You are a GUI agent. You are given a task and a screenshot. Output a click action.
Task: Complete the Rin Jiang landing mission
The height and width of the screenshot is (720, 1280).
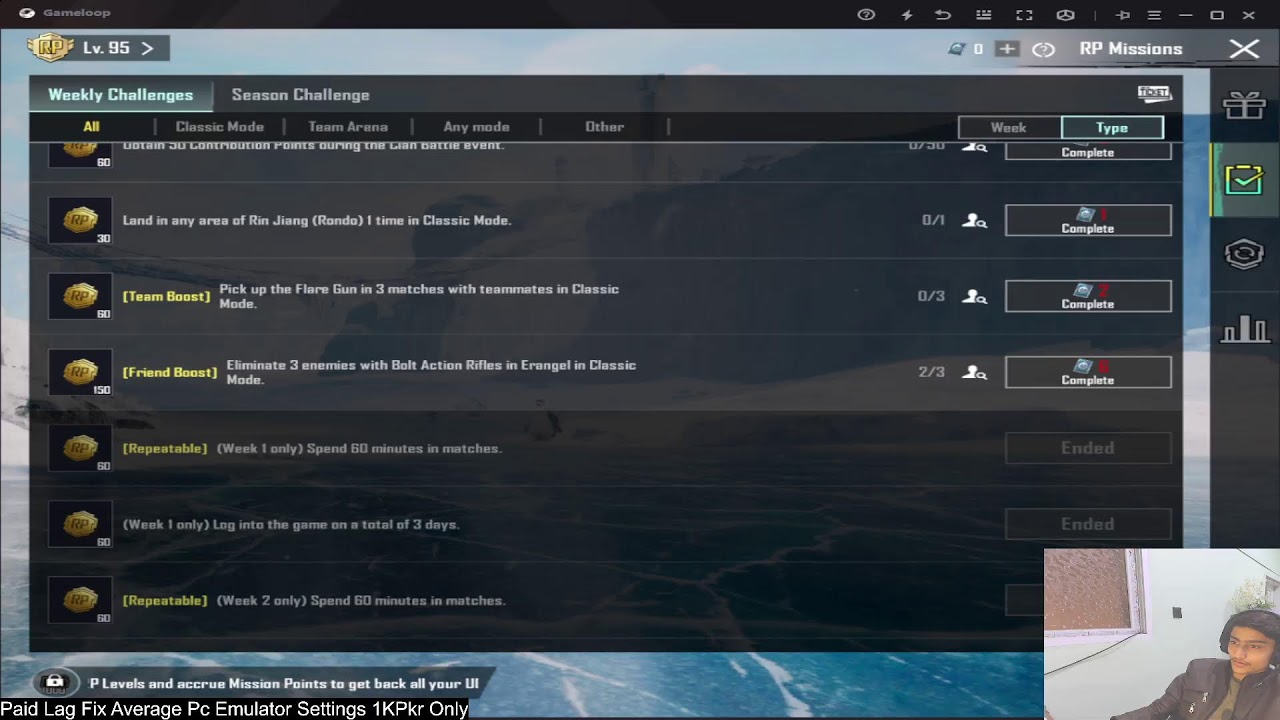[1088, 220]
